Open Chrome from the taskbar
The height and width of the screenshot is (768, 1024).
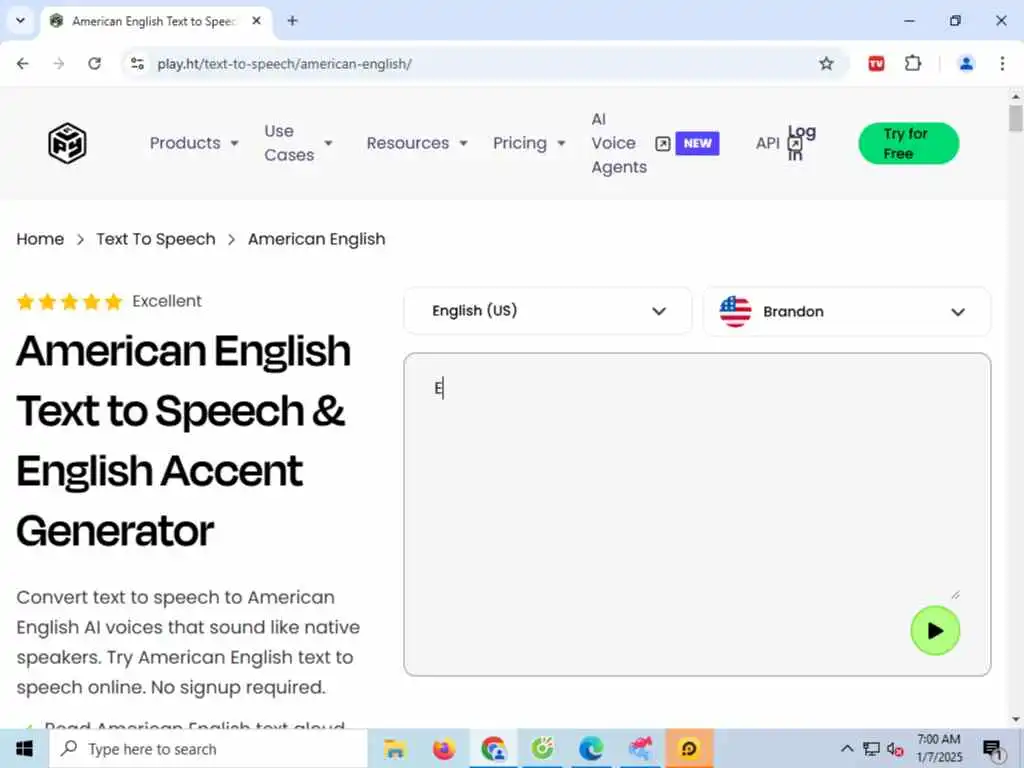[494, 748]
